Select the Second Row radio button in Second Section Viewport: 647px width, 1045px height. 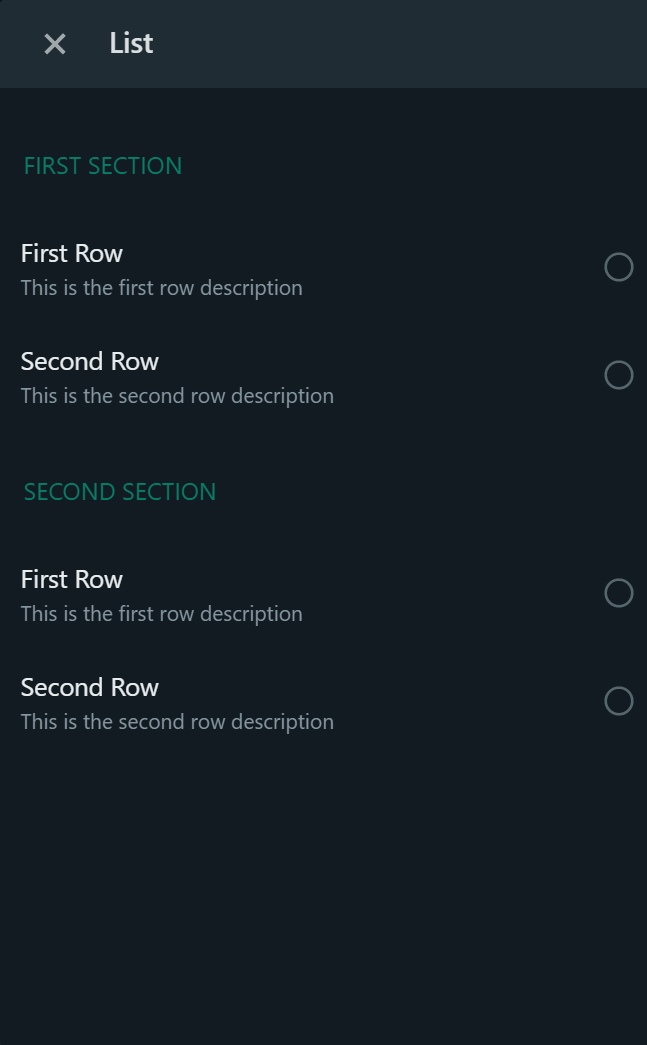pyautogui.click(x=619, y=701)
